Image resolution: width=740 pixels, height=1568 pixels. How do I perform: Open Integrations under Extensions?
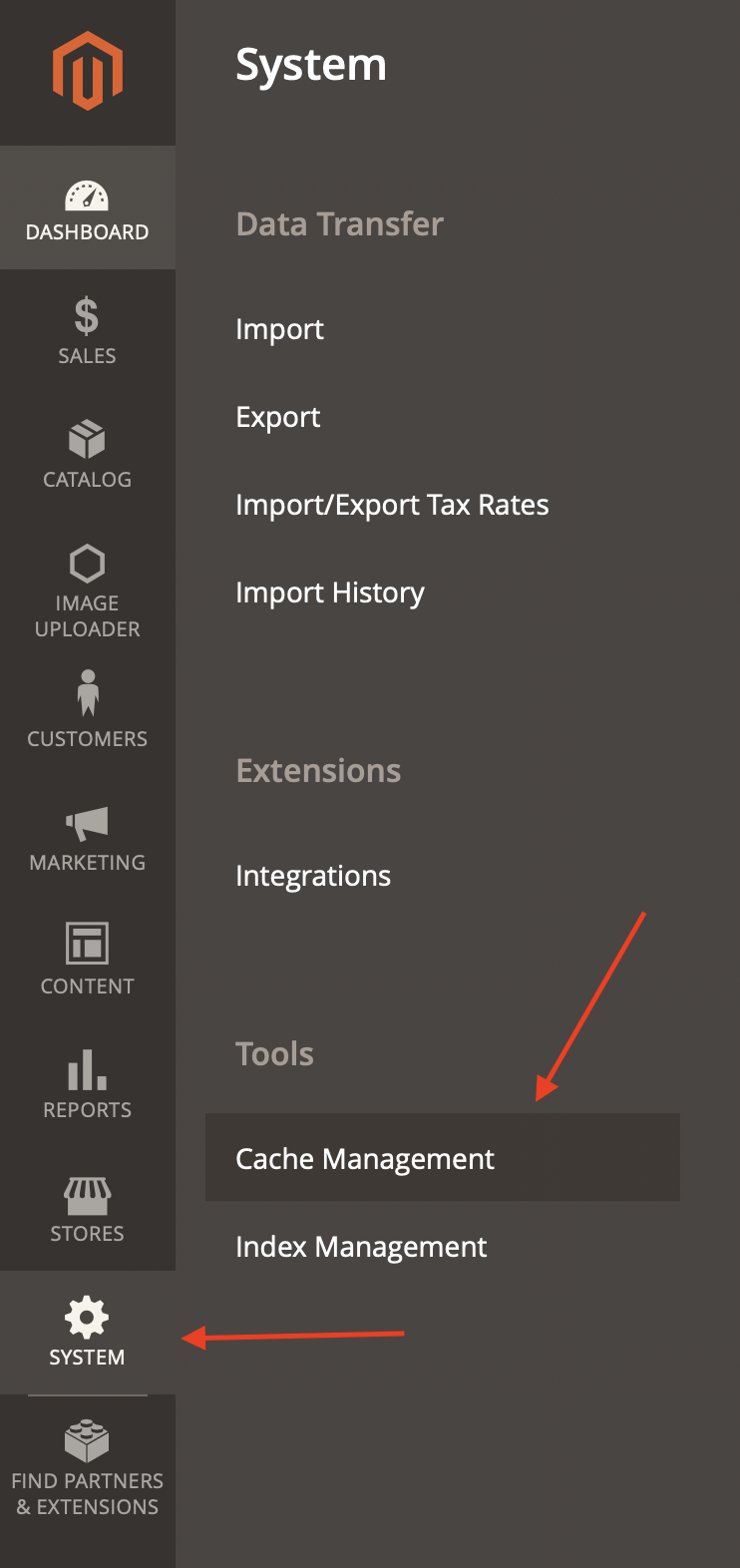[312, 876]
